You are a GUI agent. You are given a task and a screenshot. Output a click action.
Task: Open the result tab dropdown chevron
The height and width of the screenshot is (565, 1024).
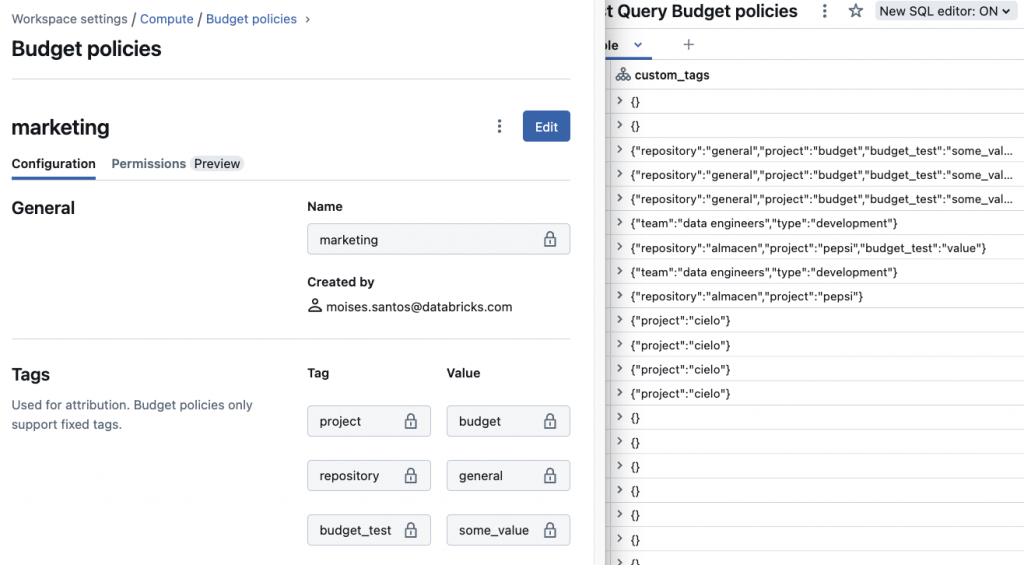[x=638, y=45]
